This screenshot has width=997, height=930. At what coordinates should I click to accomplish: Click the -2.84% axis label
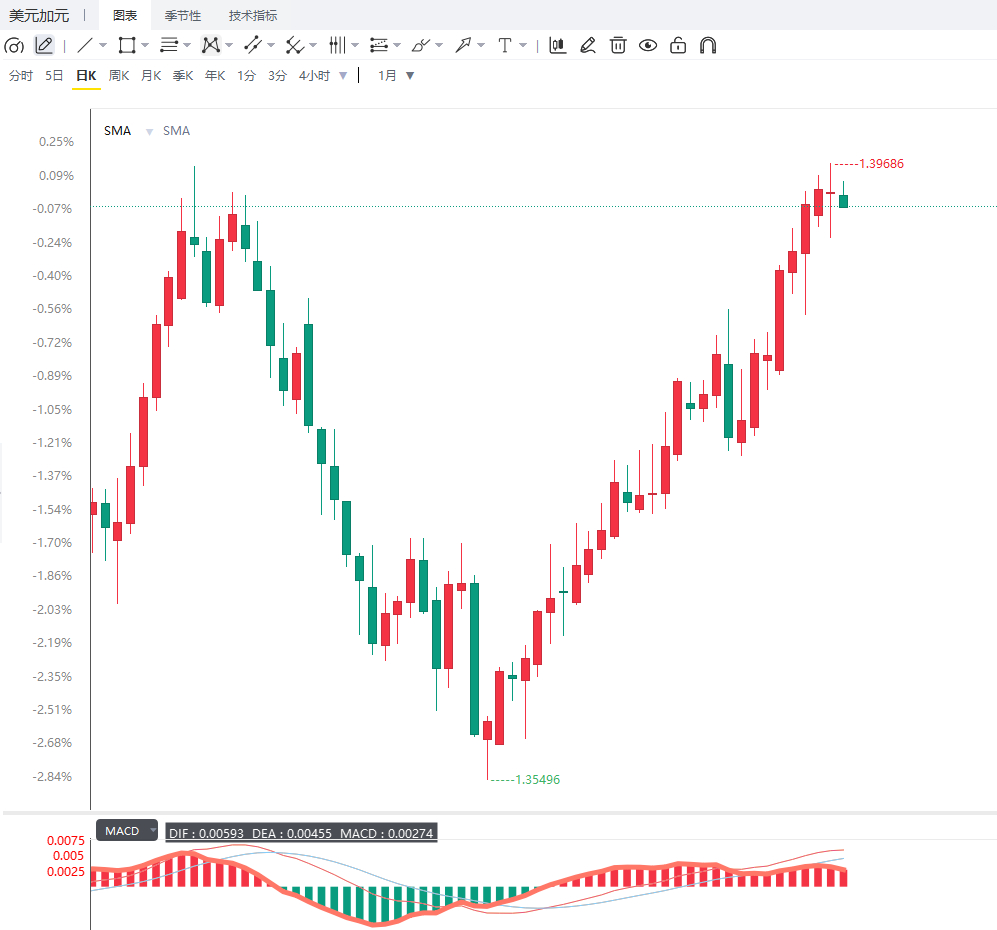click(53, 777)
